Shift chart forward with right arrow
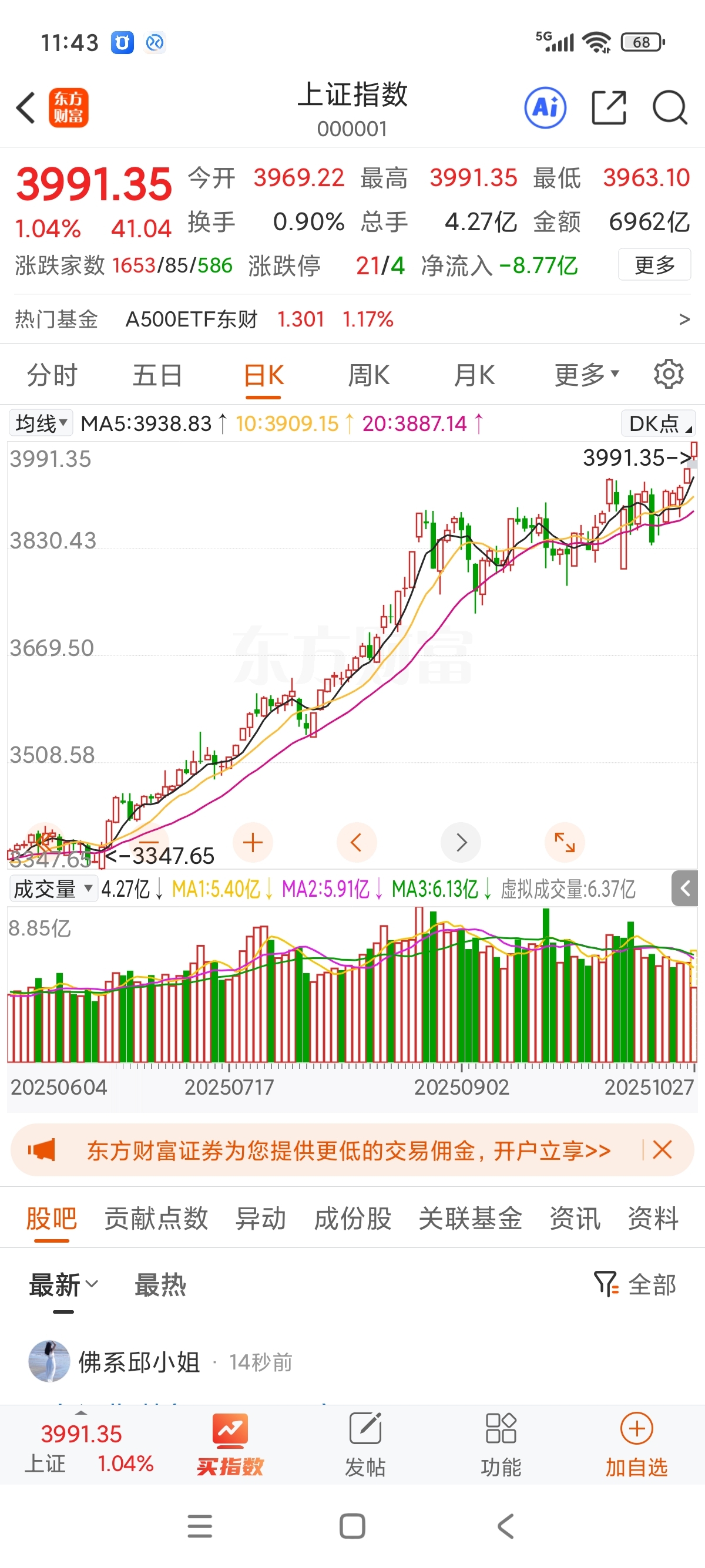Image resolution: width=705 pixels, height=1568 pixels. pos(461,843)
